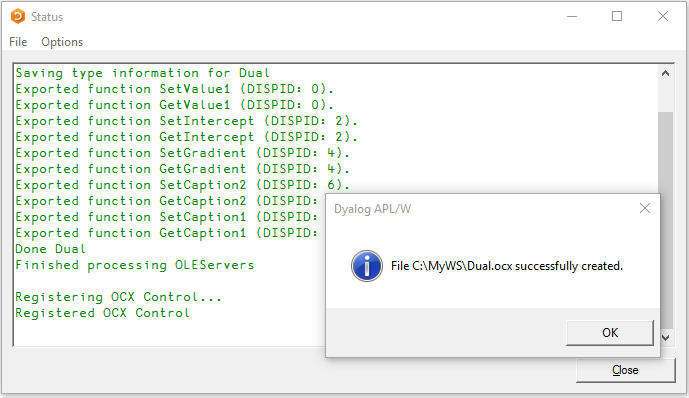Minimize the Status window
Image resolution: width=689 pixels, height=398 pixels.
pyautogui.click(x=572, y=17)
